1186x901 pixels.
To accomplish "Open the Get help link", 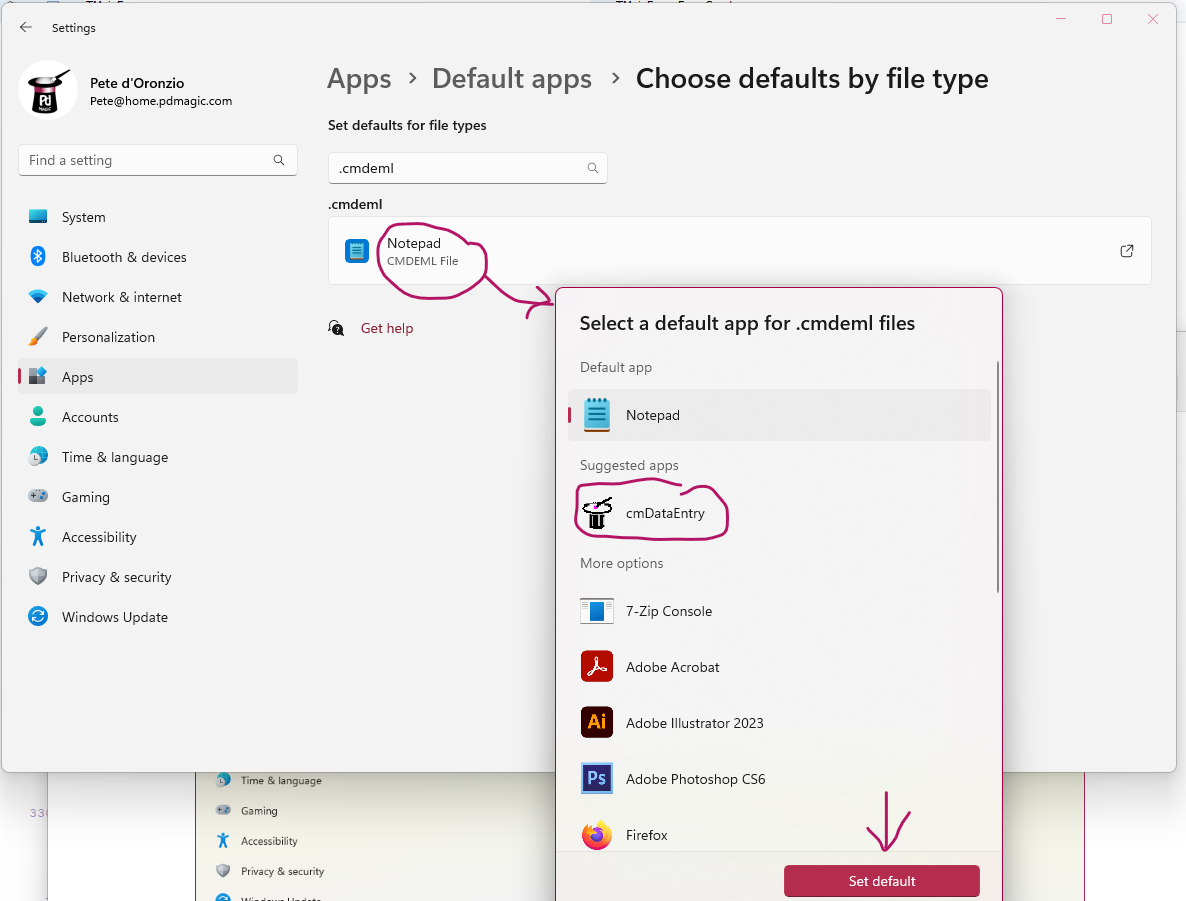I will (x=387, y=328).
